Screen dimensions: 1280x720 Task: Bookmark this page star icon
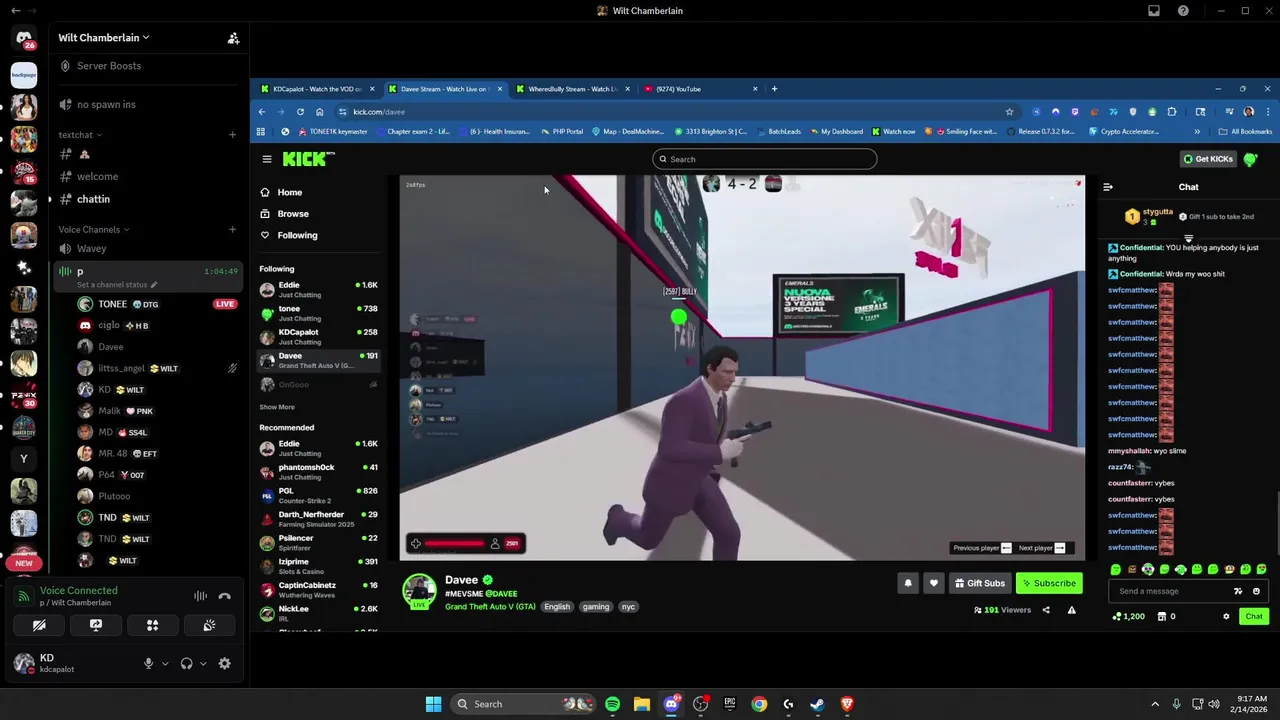click(x=1009, y=112)
